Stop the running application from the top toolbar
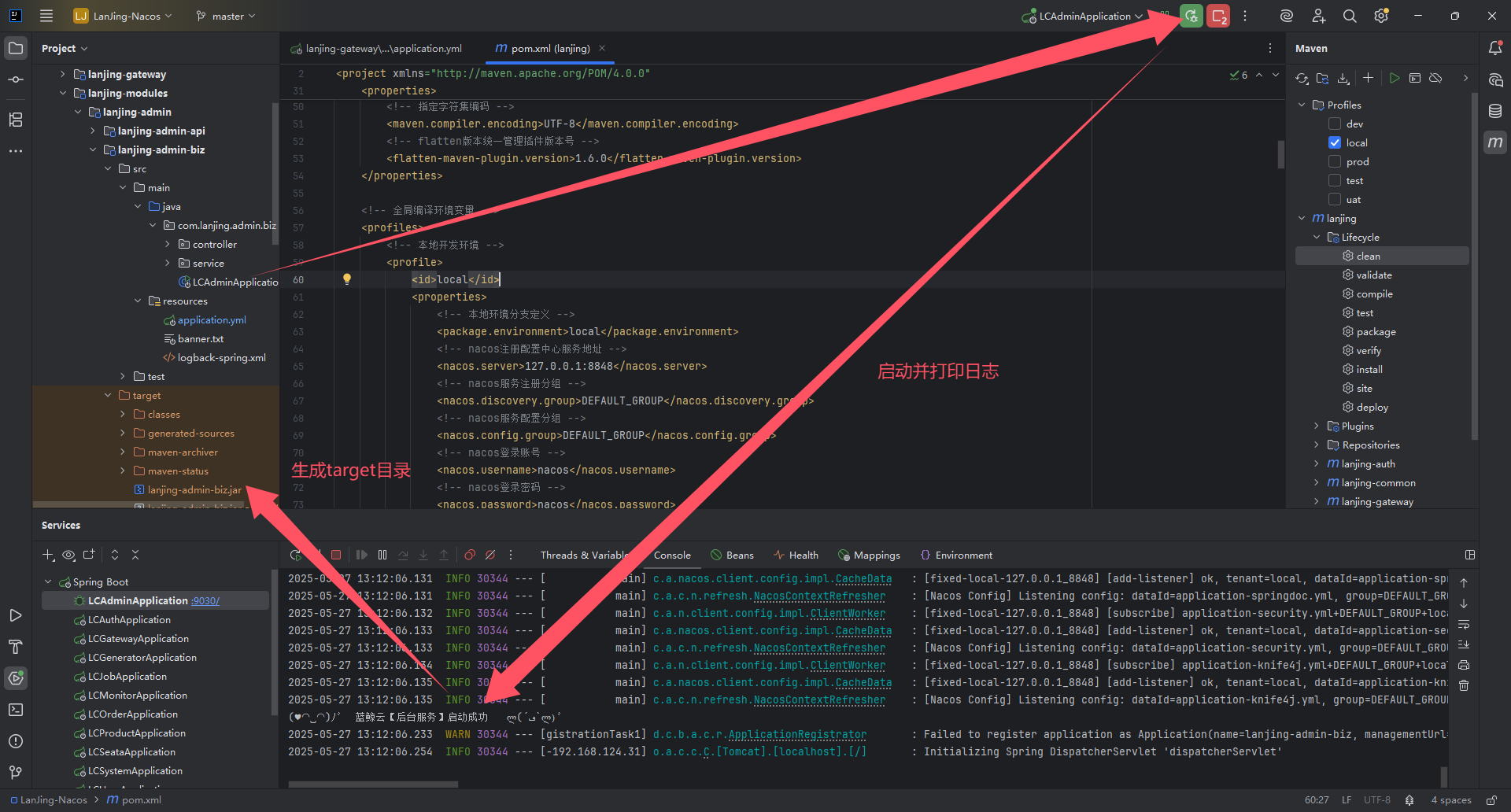Image resolution: width=1511 pixels, height=812 pixels. [1219, 16]
